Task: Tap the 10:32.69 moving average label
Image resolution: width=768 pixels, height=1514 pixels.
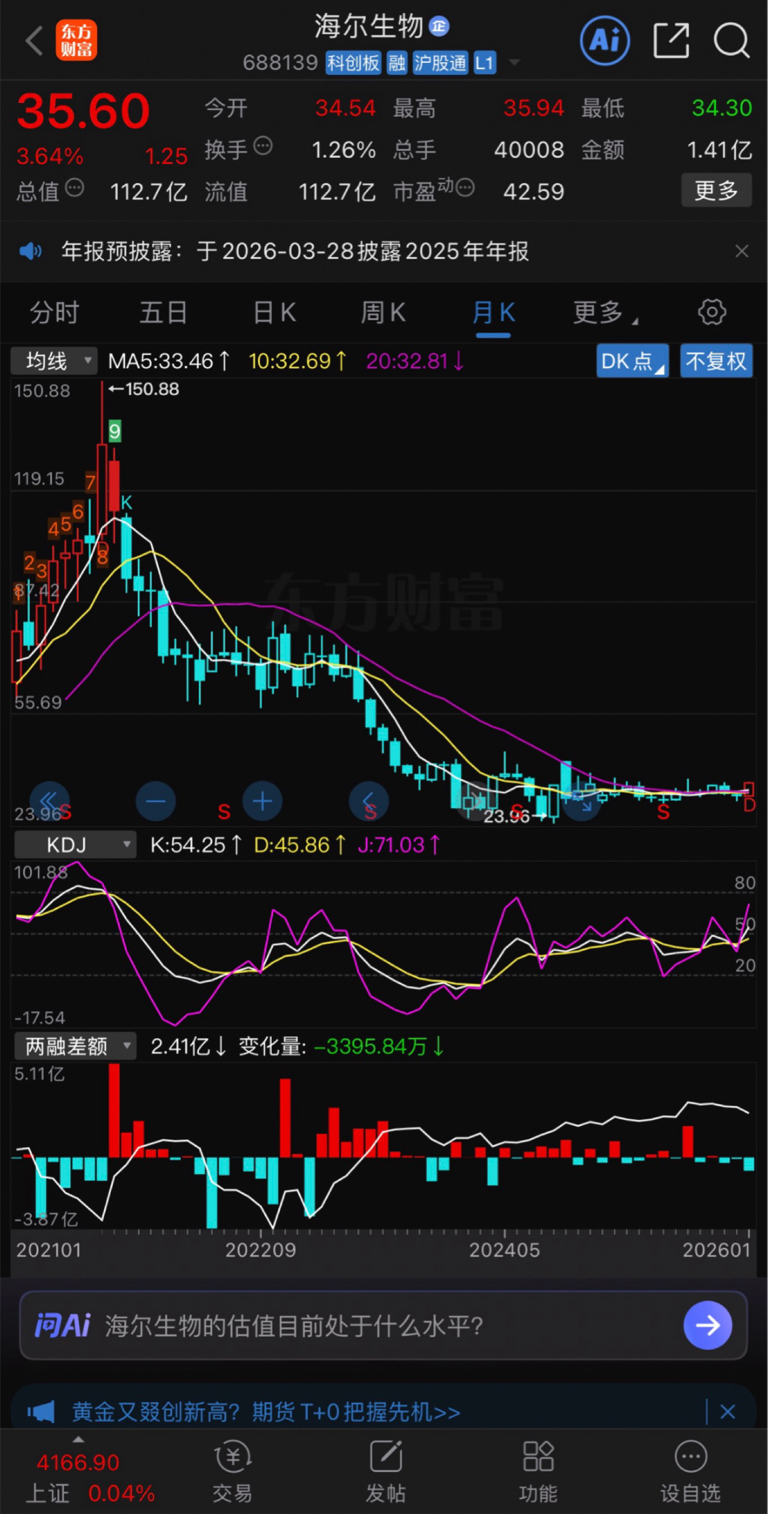Action: [x=299, y=361]
